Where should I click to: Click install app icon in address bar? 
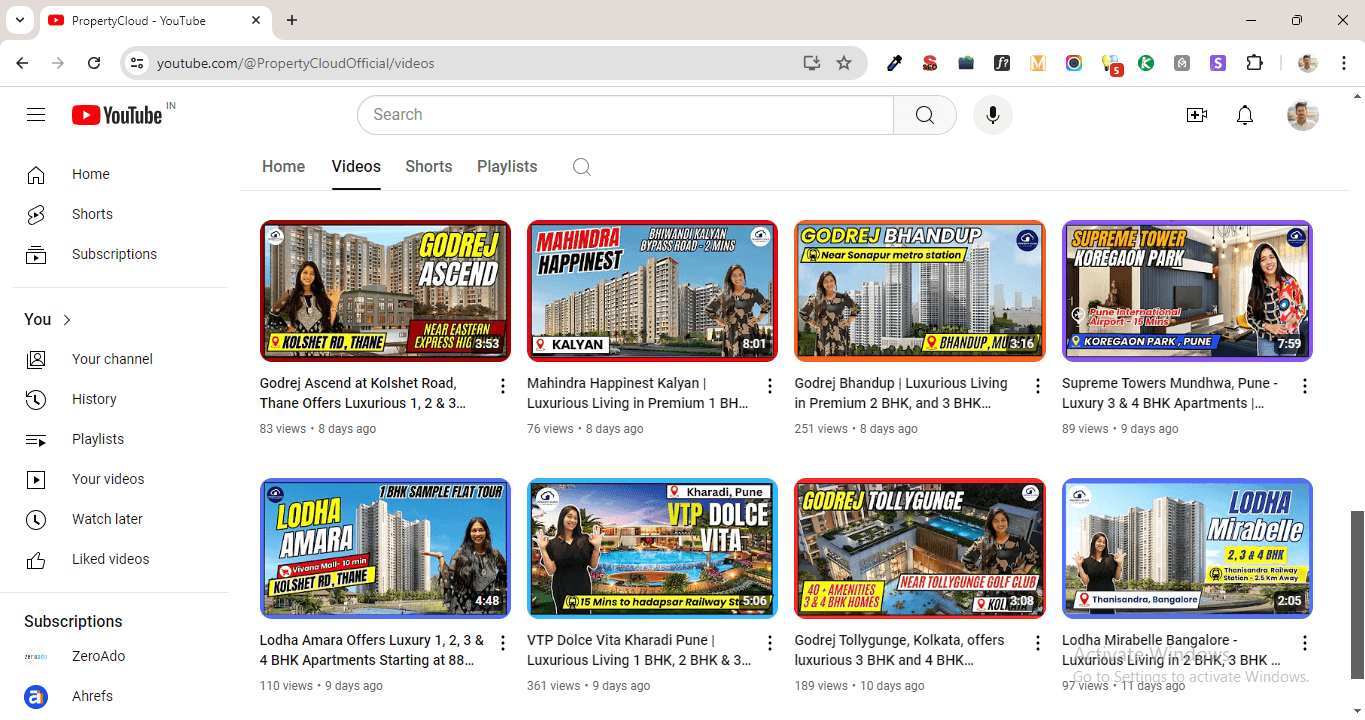[811, 63]
